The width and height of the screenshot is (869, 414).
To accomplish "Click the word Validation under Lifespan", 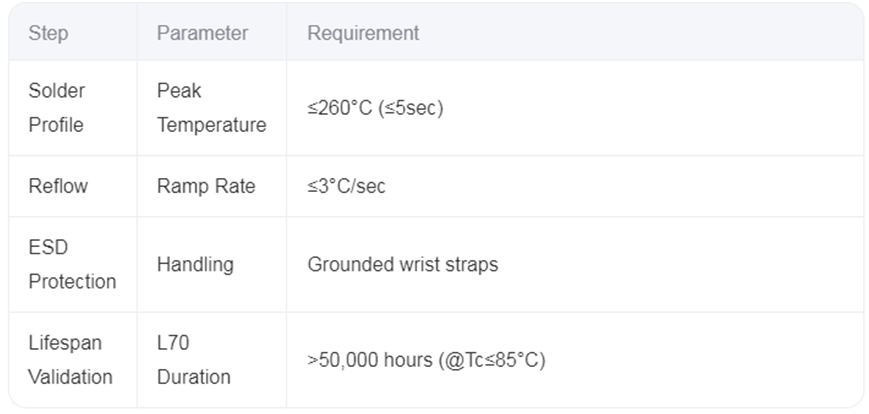I will tap(70, 377).
